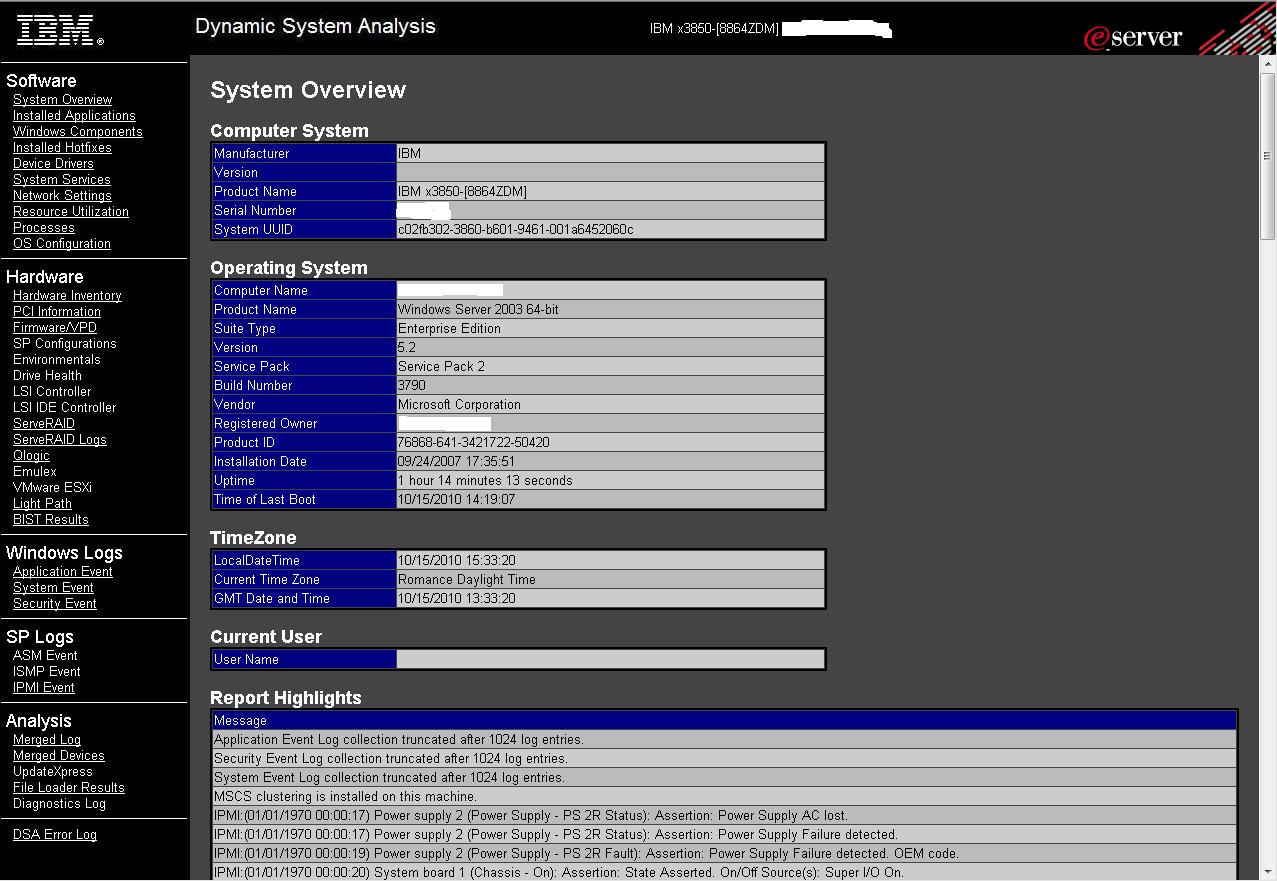
Task: Open the Firmware/VPD report
Action: (x=54, y=327)
